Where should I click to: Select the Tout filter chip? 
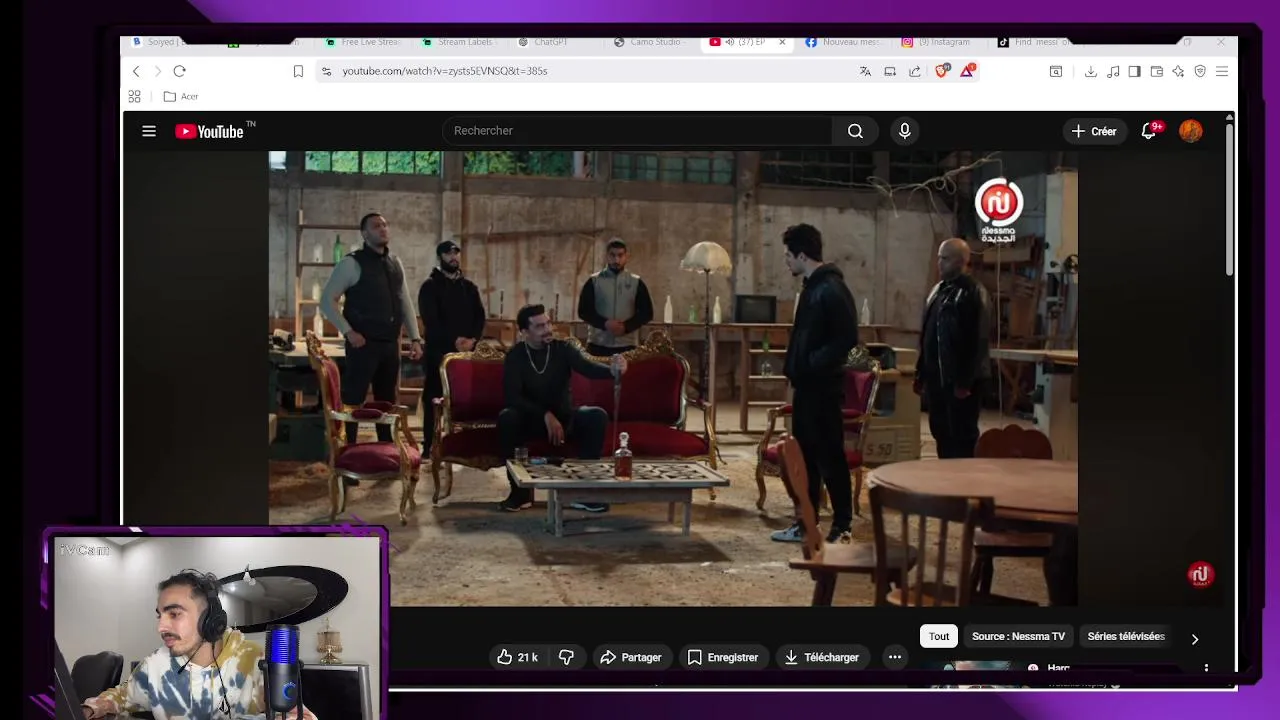tap(939, 636)
